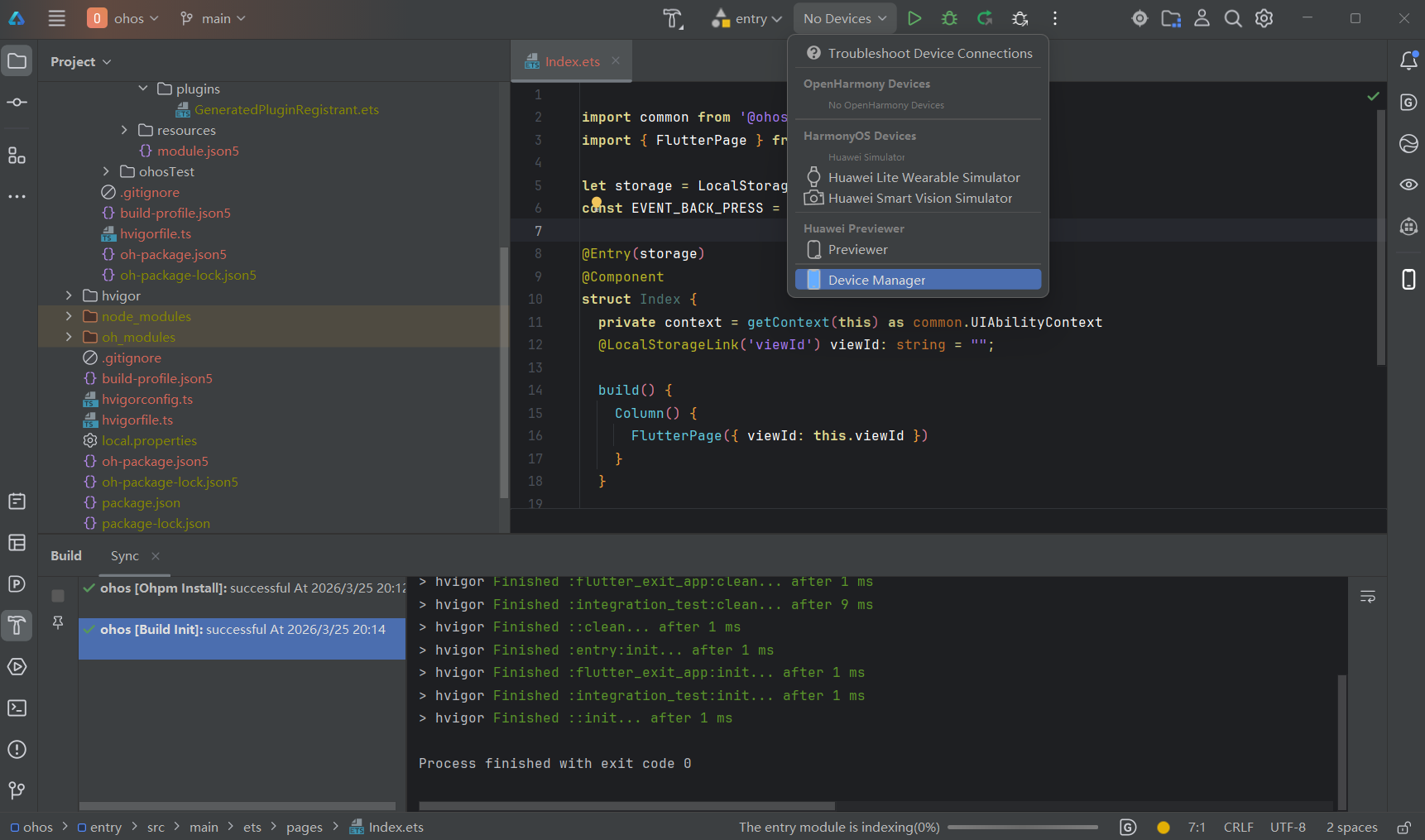Pin the build tab
This screenshot has width=1425, height=840.
(x=58, y=622)
